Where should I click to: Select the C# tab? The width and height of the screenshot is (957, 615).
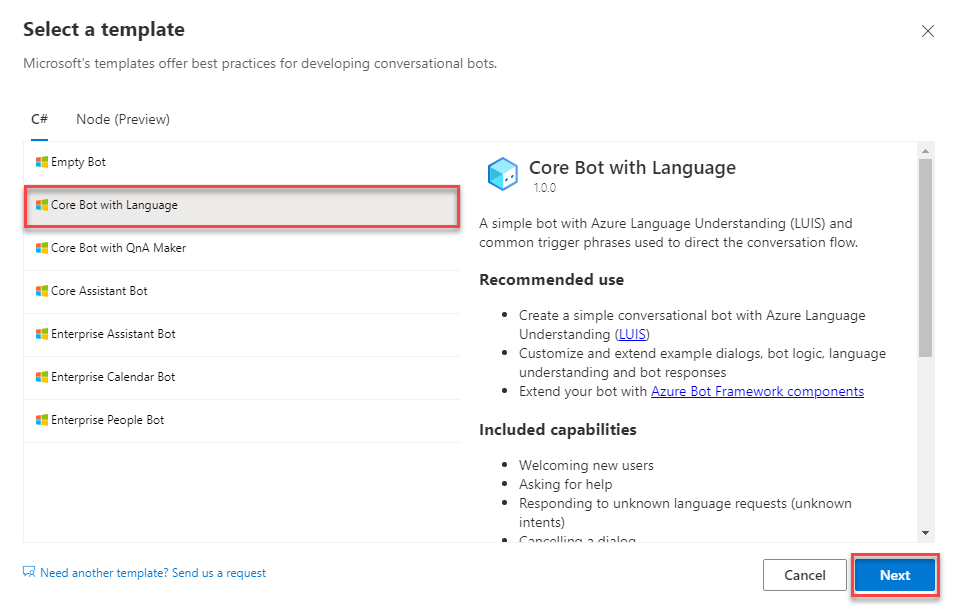[40, 120]
